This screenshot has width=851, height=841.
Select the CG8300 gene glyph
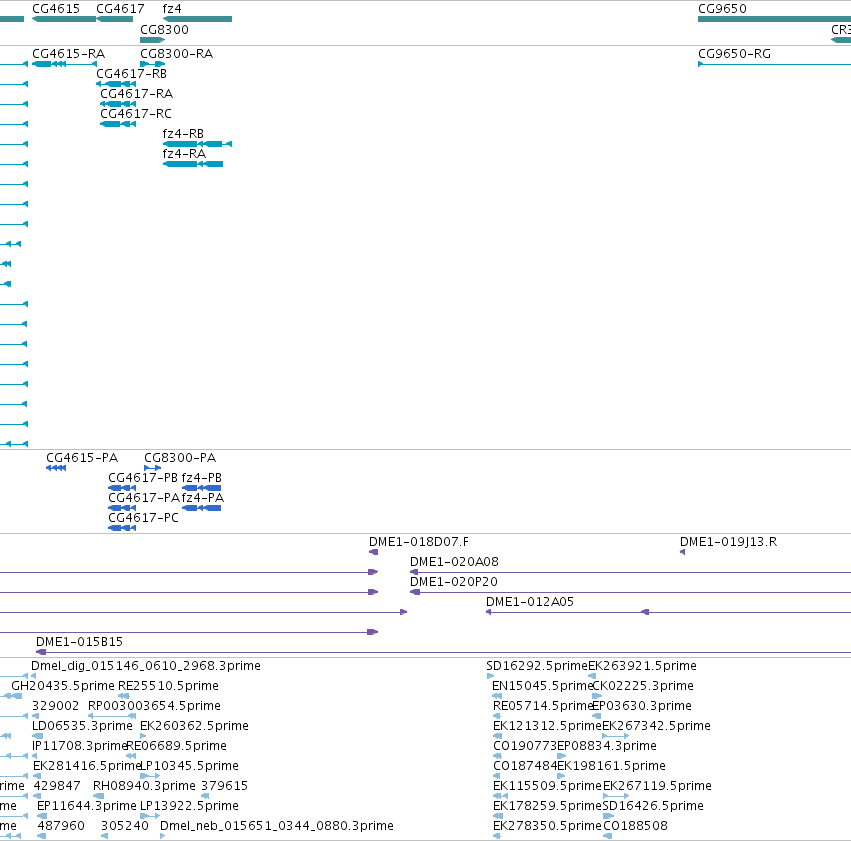coord(153,40)
